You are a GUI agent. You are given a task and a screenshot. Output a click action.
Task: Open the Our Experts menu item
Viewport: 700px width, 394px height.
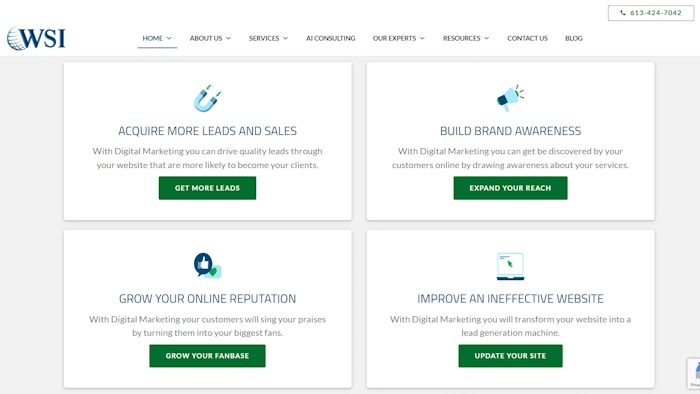[x=394, y=38]
